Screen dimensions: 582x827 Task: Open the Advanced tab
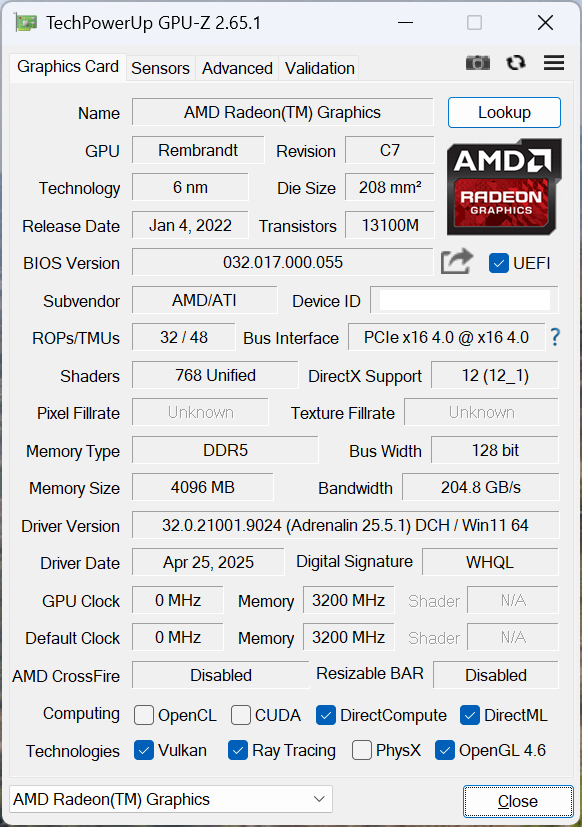237,68
